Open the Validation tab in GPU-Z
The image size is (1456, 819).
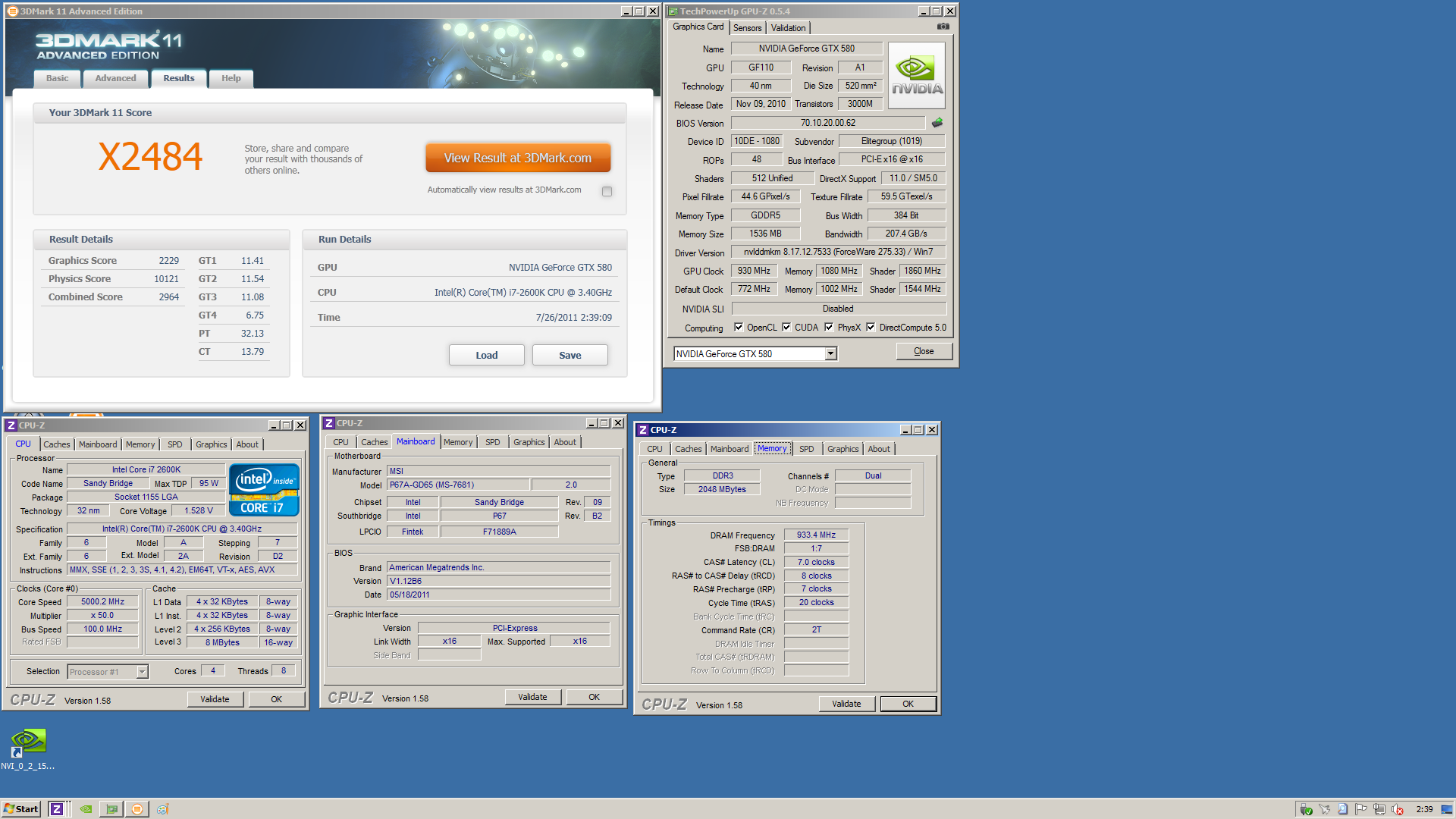tap(788, 28)
